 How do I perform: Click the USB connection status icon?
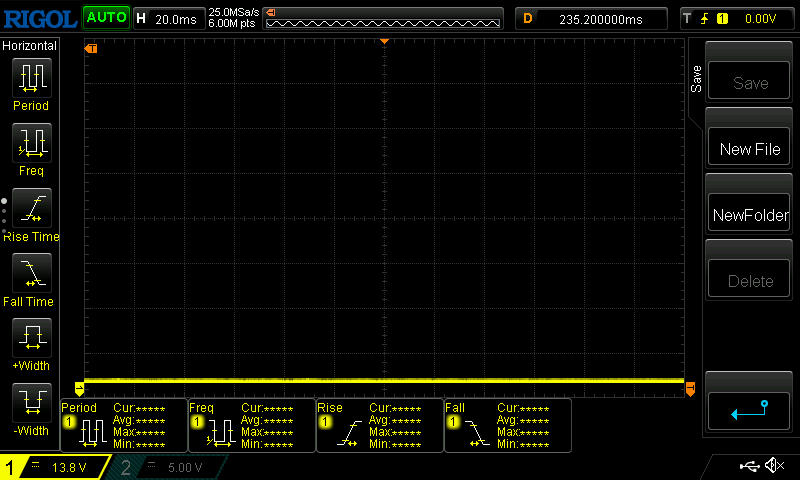(x=750, y=466)
